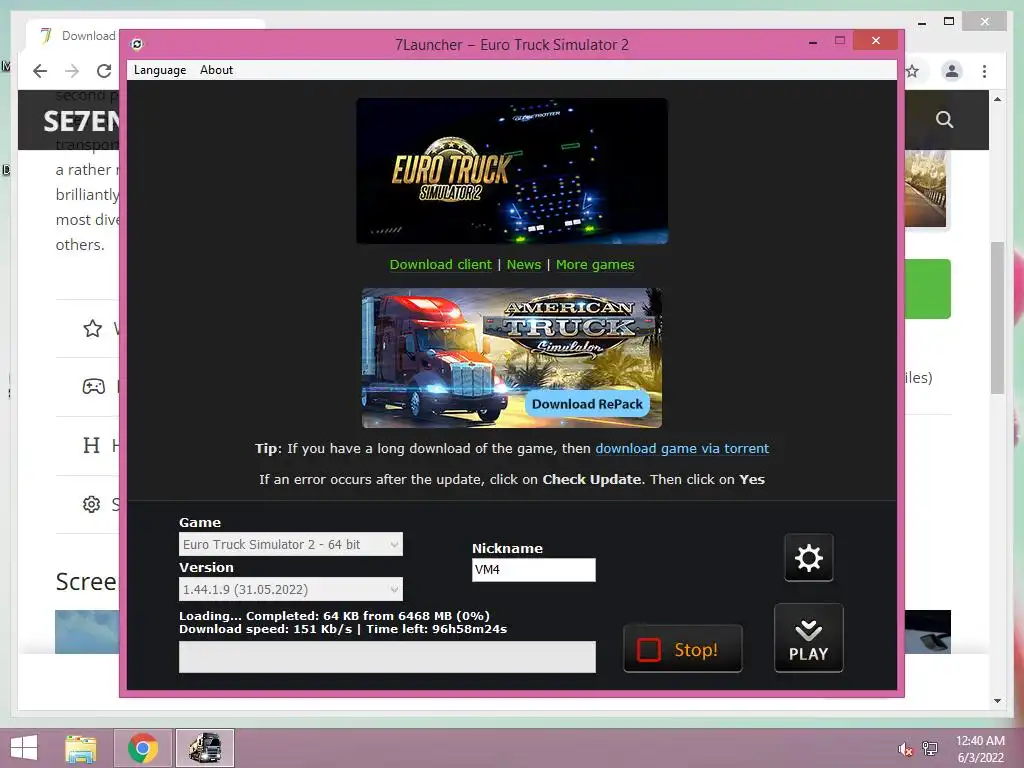Click the search magnifier on SE7EN website
The height and width of the screenshot is (768, 1024).
click(x=944, y=120)
